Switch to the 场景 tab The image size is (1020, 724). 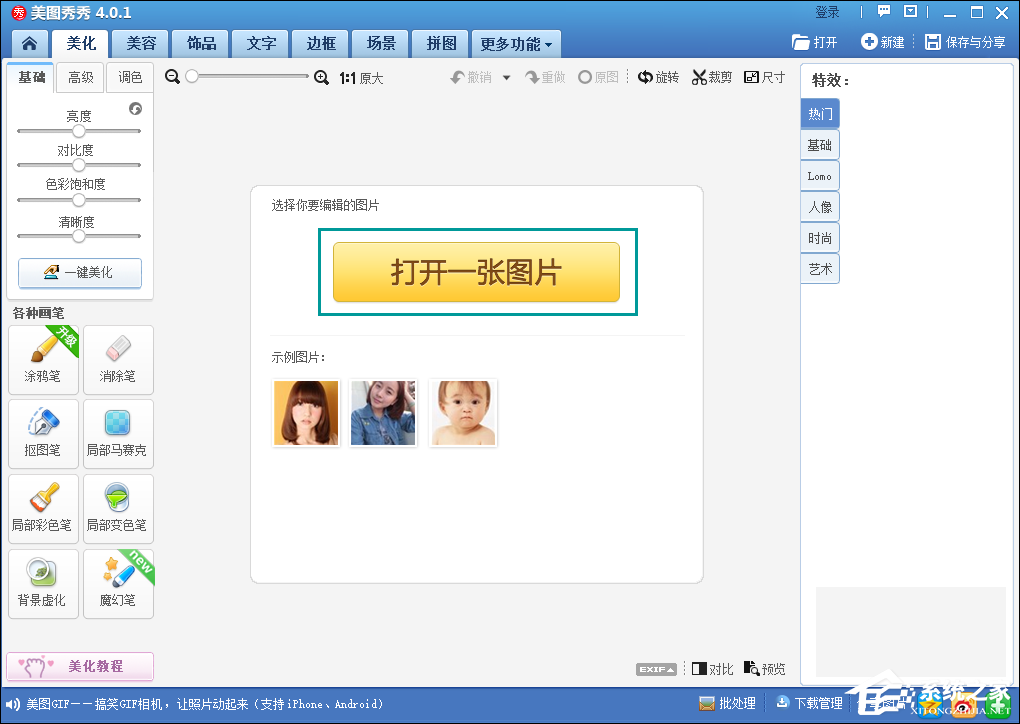click(x=381, y=44)
